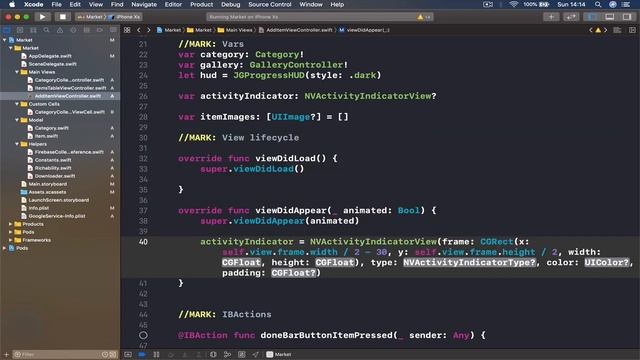Collapse the Main Views folder
This screenshot has width=640, height=360.
(17, 72)
